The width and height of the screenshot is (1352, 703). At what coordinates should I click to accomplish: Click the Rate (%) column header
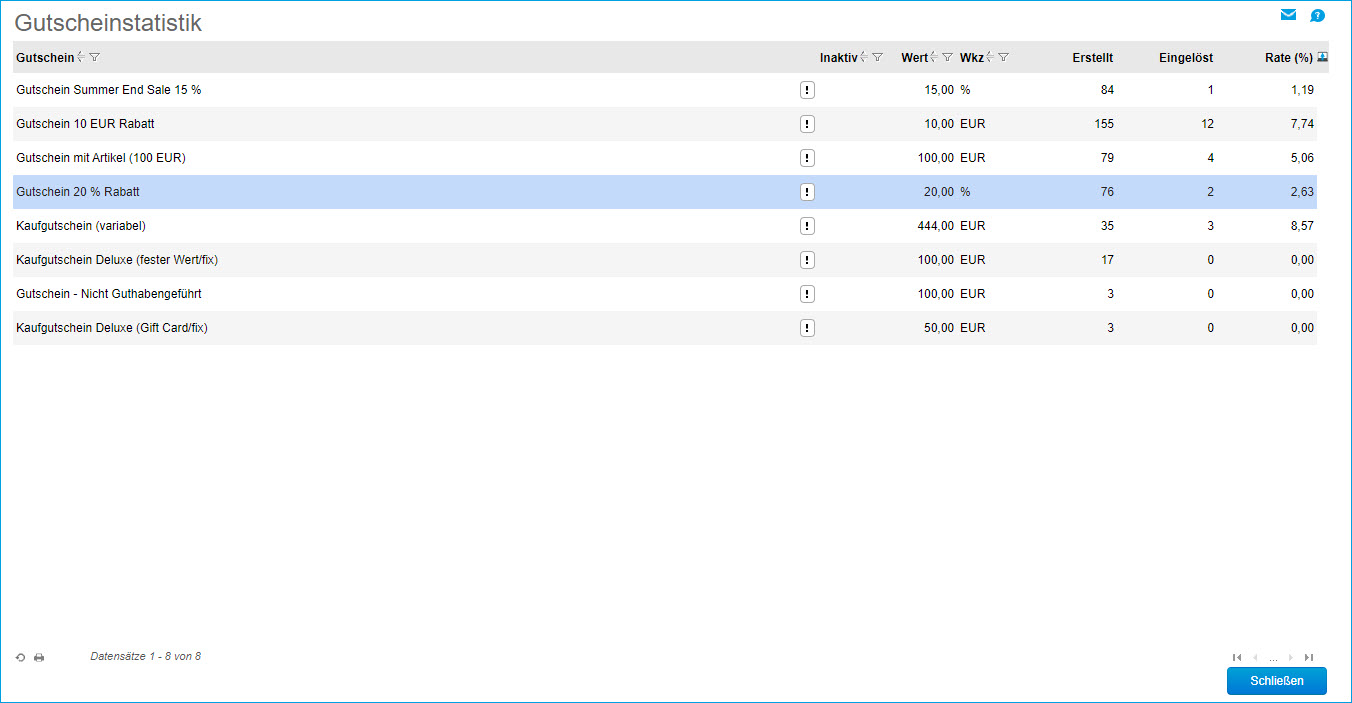1289,58
